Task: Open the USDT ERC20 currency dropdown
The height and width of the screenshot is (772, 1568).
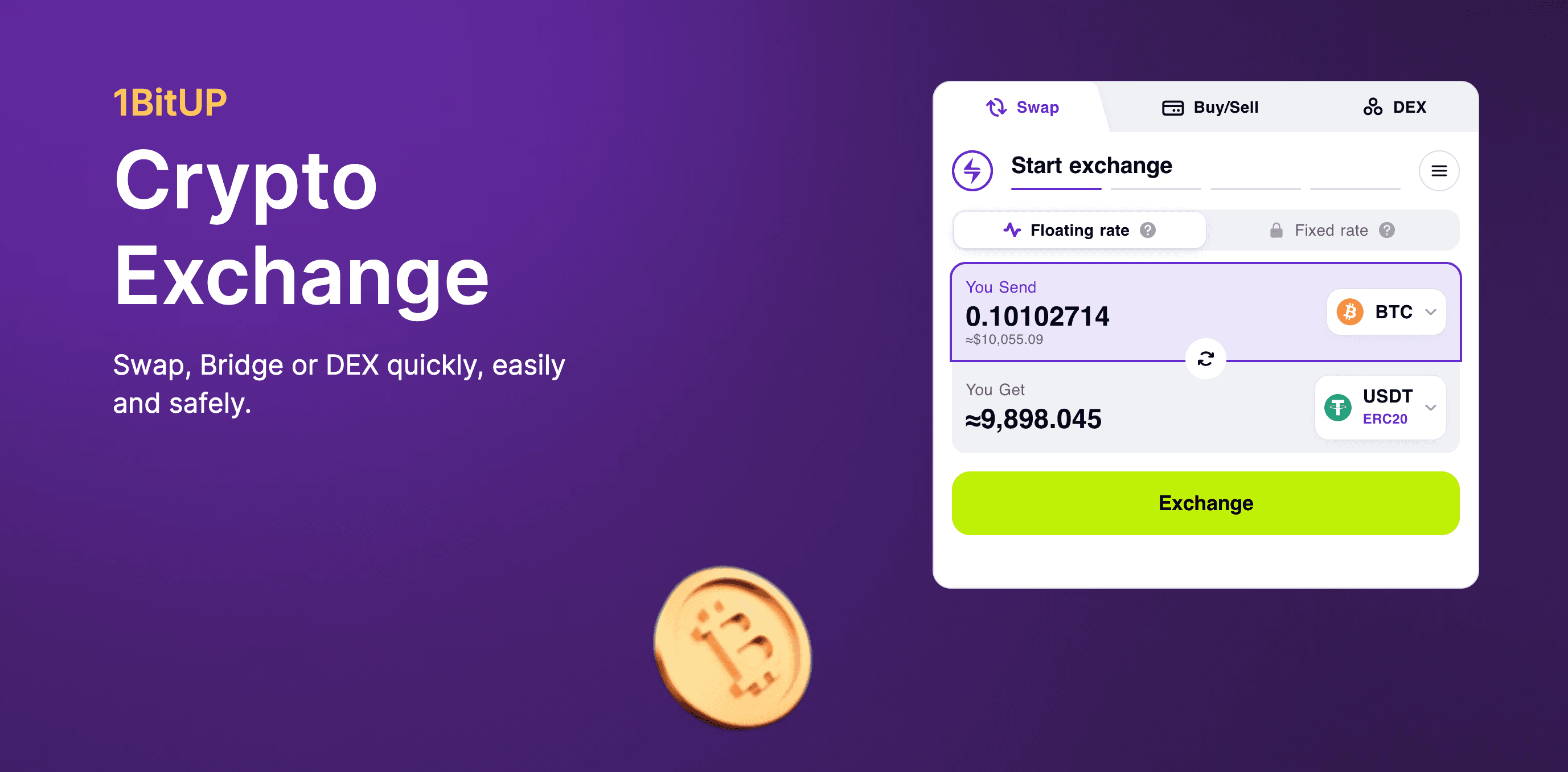Action: pyautogui.click(x=1381, y=407)
